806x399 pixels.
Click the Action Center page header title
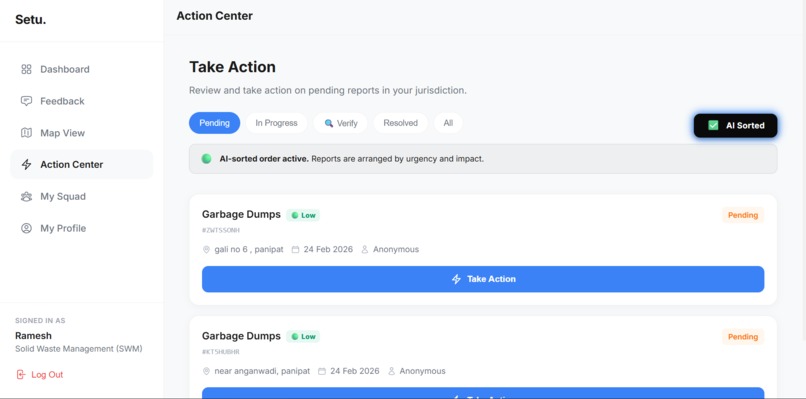point(214,16)
